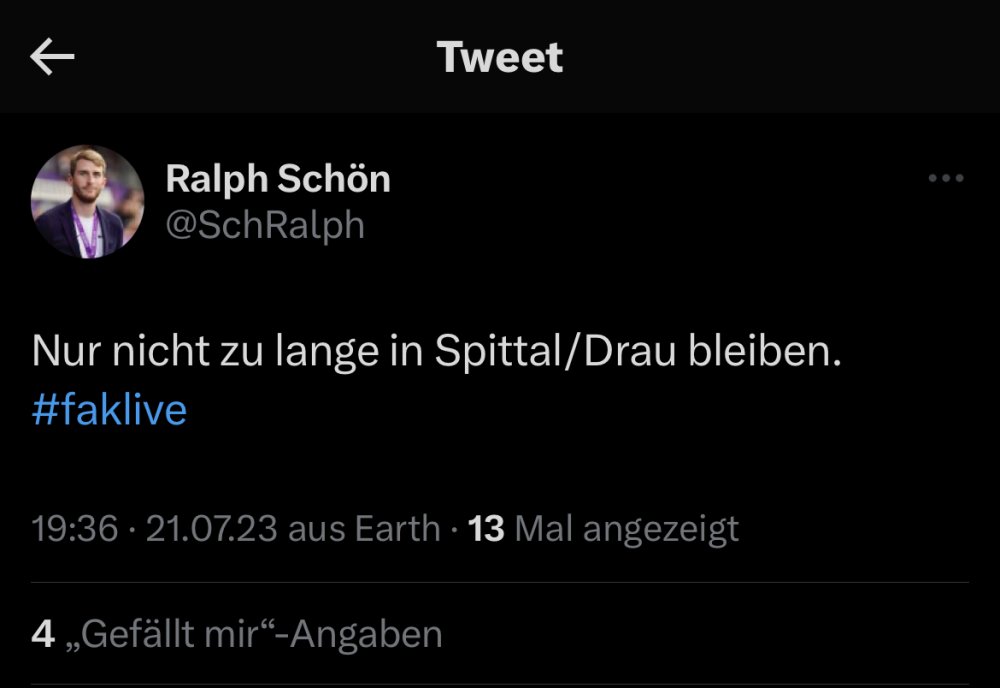Viewport: 1000px width, 688px height.
Task: Open the #faklive hashtag
Action: (x=109, y=410)
